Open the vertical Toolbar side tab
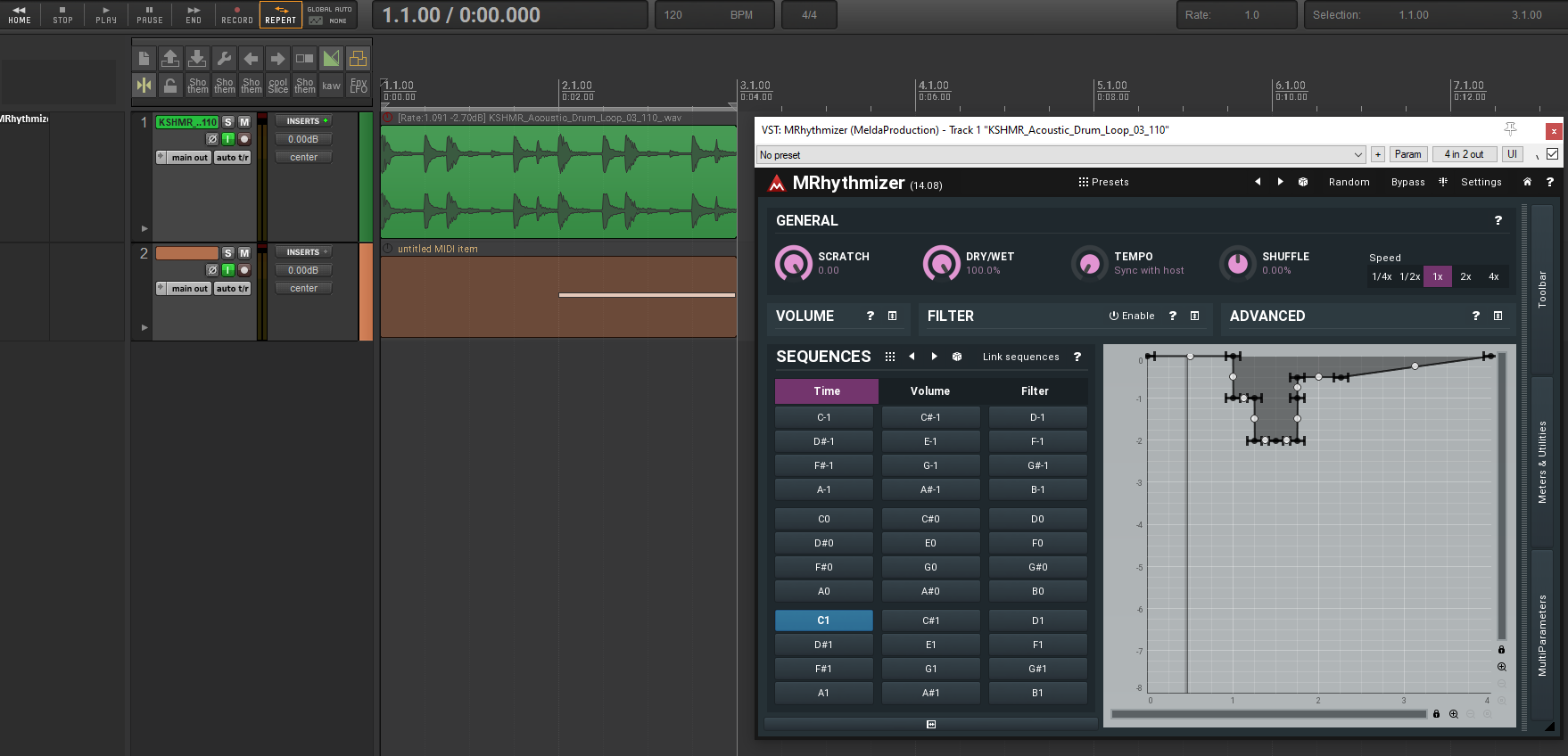The width and height of the screenshot is (1568, 756). click(x=1542, y=290)
